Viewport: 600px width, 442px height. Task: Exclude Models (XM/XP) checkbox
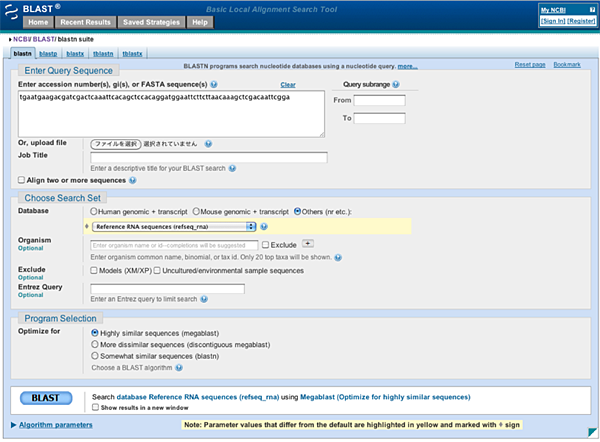coord(94,271)
